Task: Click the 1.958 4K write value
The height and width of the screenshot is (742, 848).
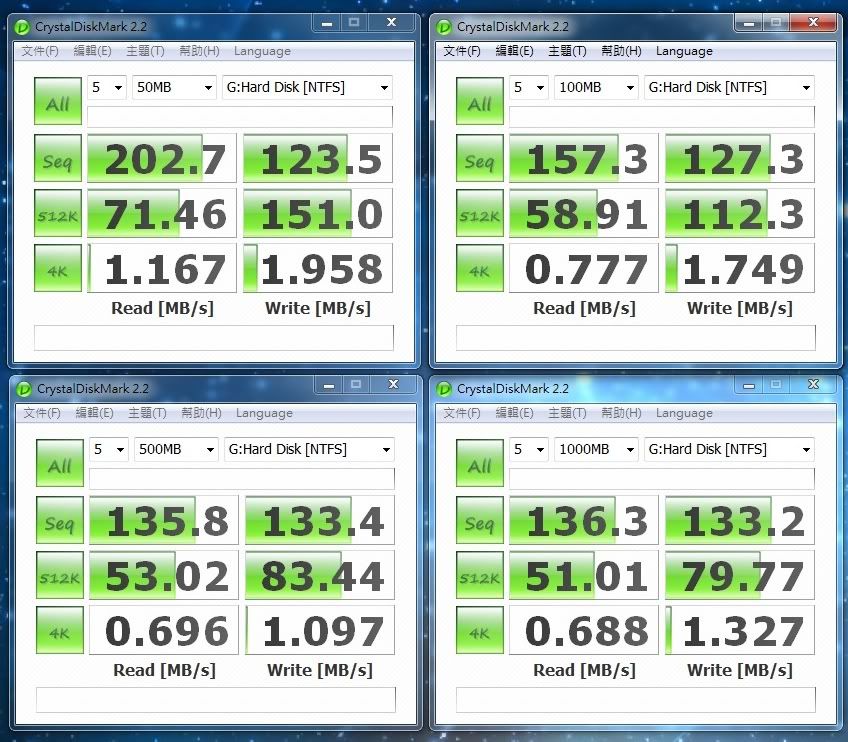Action: 318,269
